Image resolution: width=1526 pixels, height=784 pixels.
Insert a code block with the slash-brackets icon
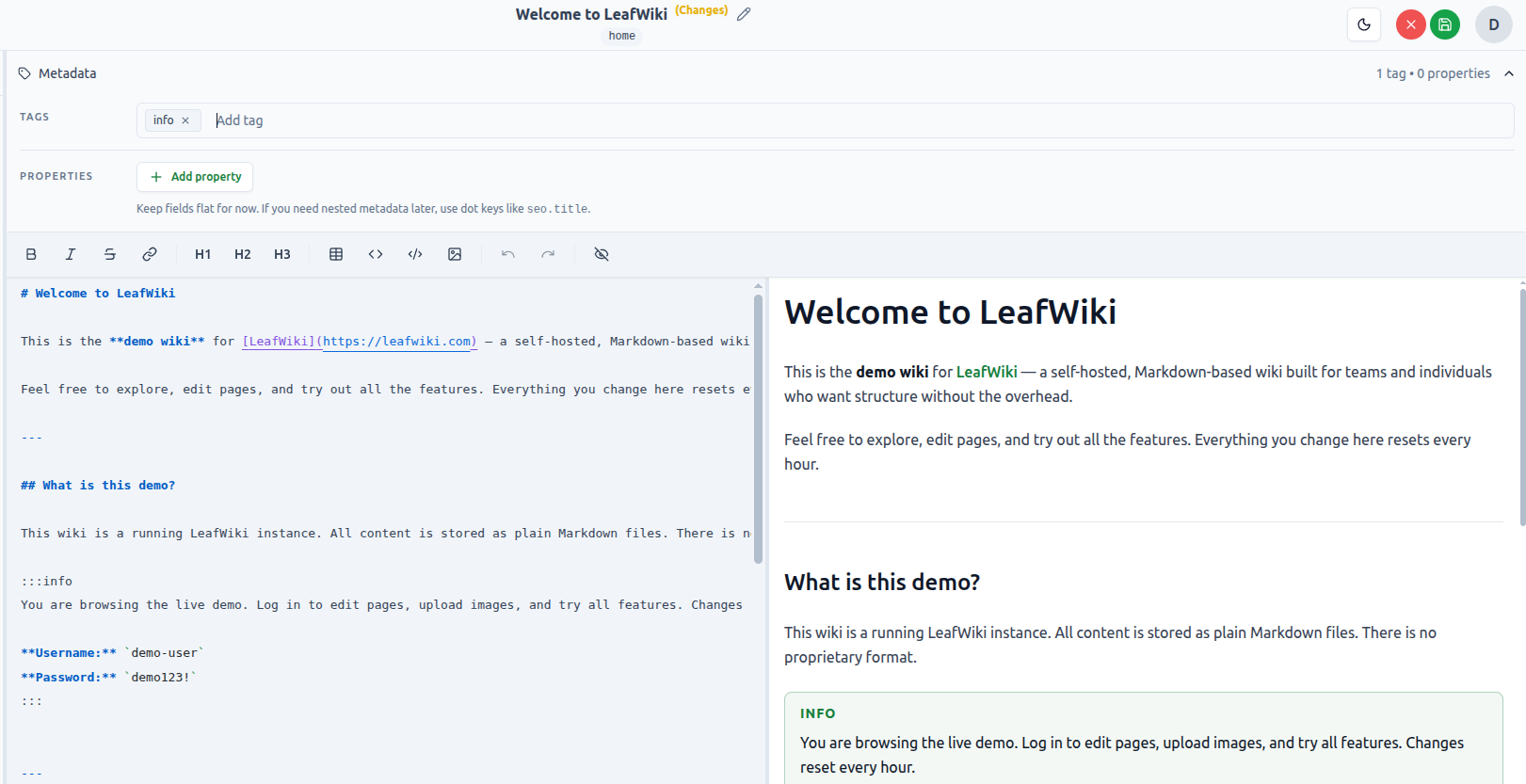tap(415, 254)
